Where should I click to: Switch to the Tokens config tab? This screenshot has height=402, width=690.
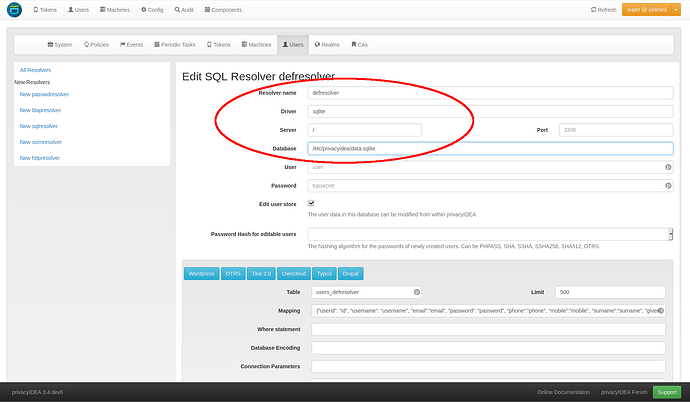(219, 45)
